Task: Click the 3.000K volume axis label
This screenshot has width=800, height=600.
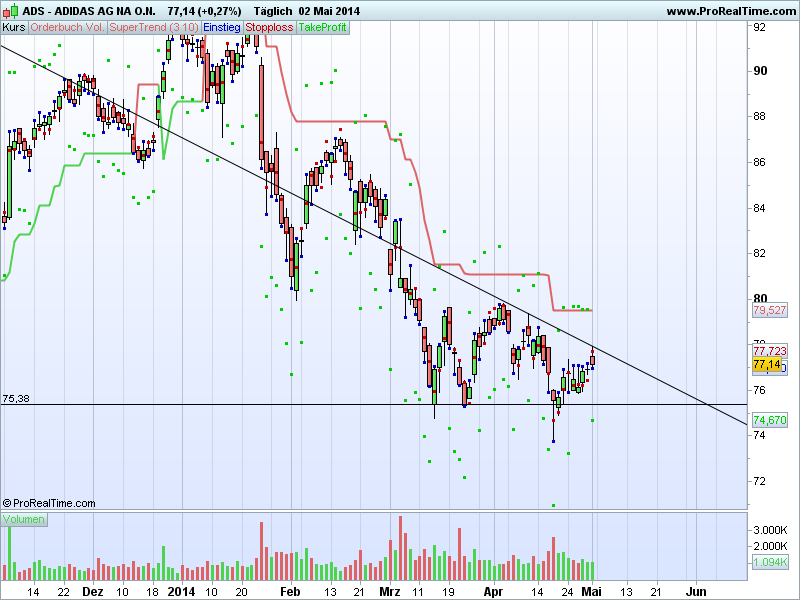Action: pyautogui.click(x=770, y=531)
